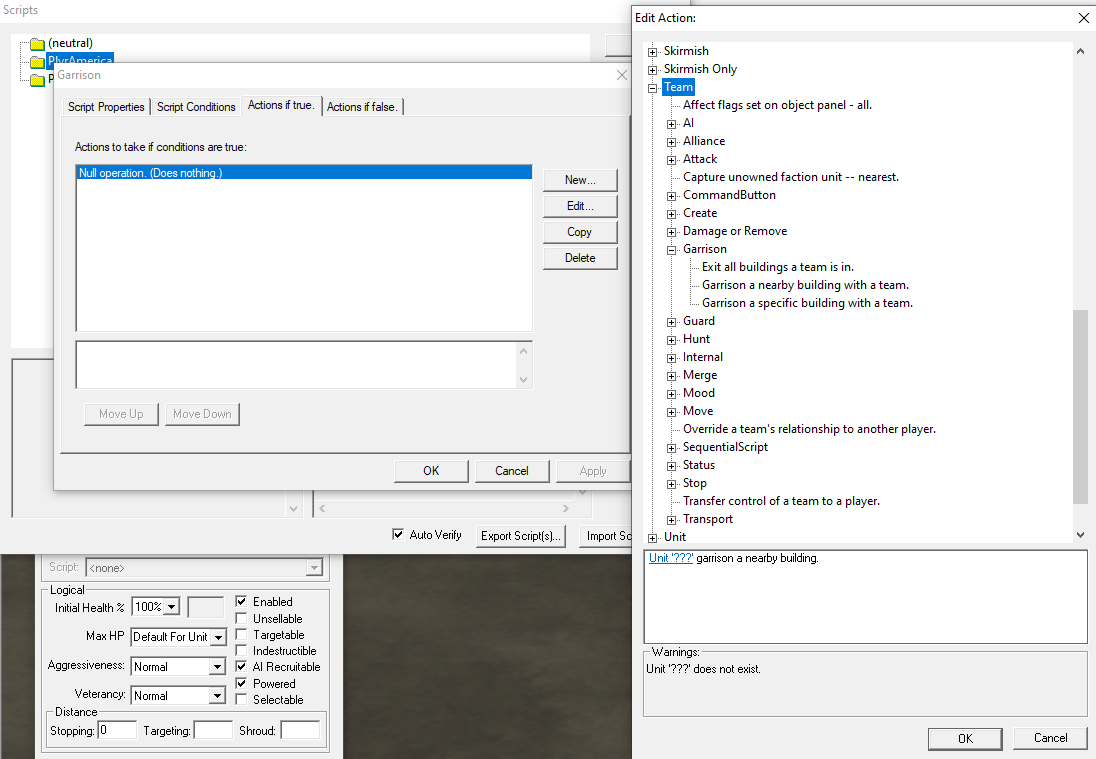Click the Stopping distance input field

(x=117, y=731)
